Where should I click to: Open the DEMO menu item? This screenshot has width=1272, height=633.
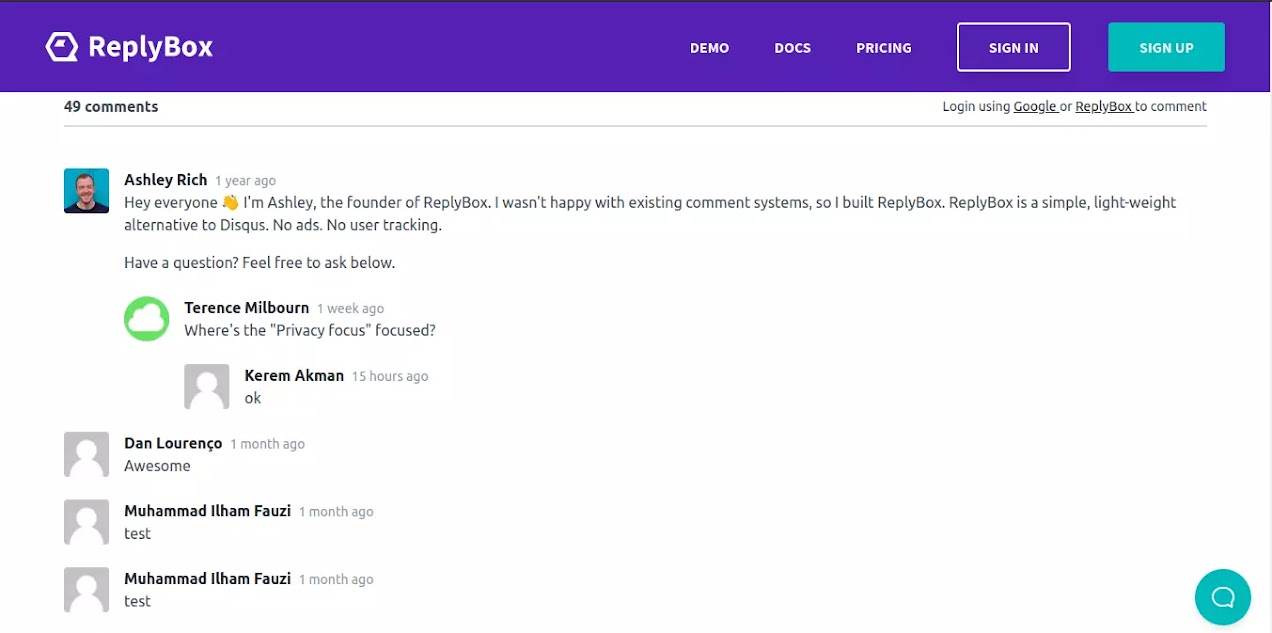point(709,48)
